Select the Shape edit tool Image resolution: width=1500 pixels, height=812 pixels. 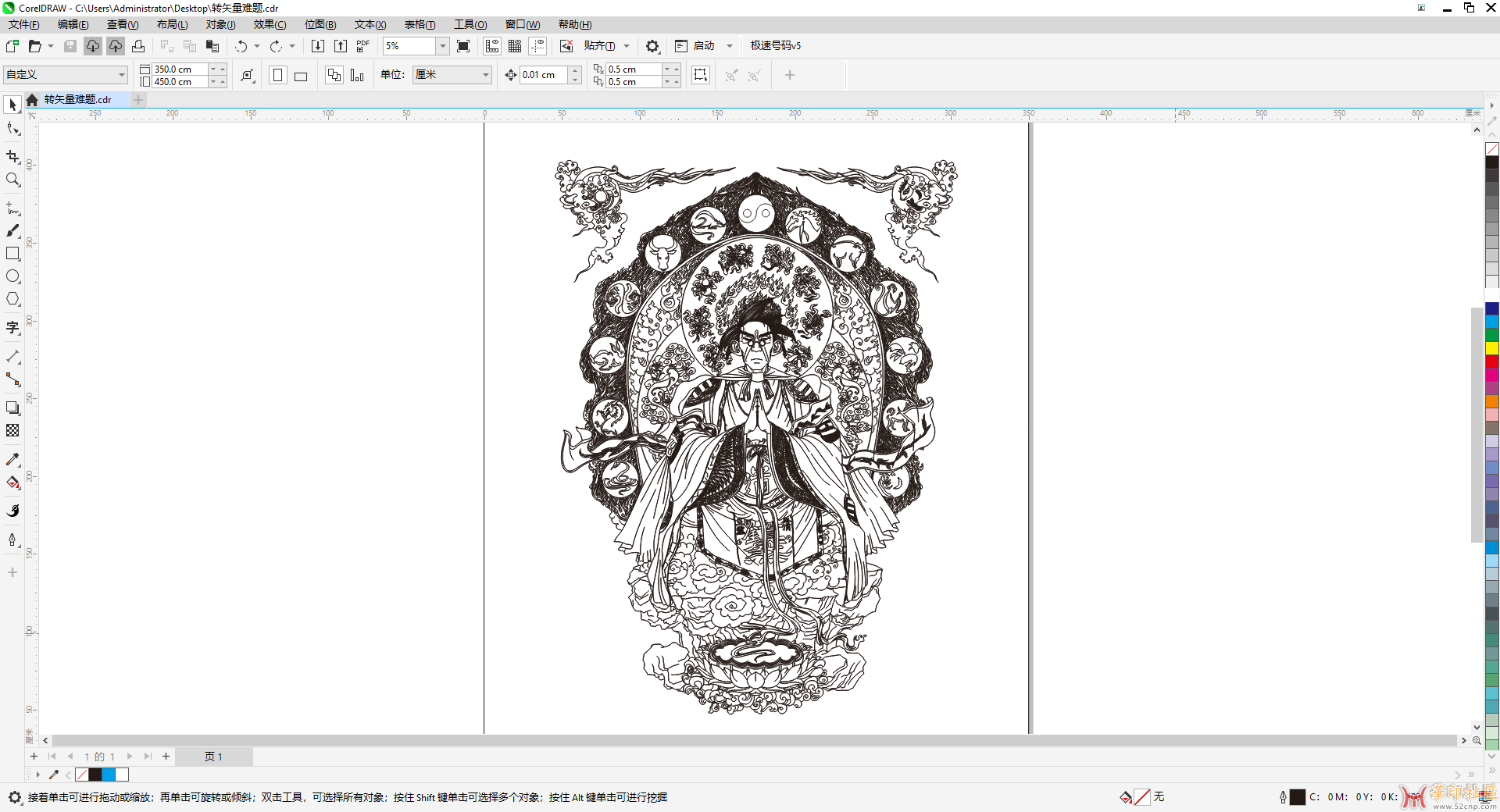[12, 128]
